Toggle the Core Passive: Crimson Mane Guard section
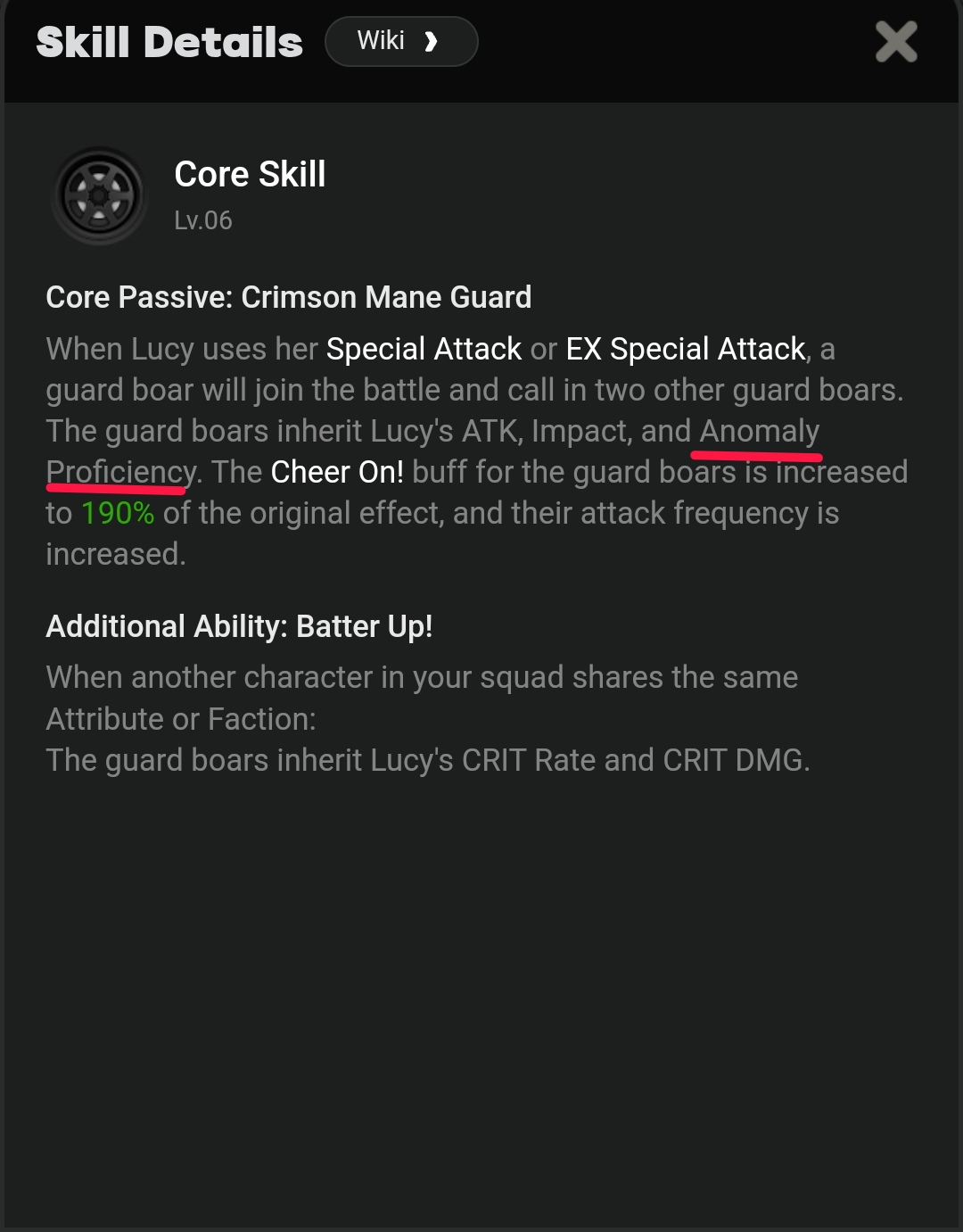Image resolution: width=963 pixels, height=1232 pixels. 288,297
